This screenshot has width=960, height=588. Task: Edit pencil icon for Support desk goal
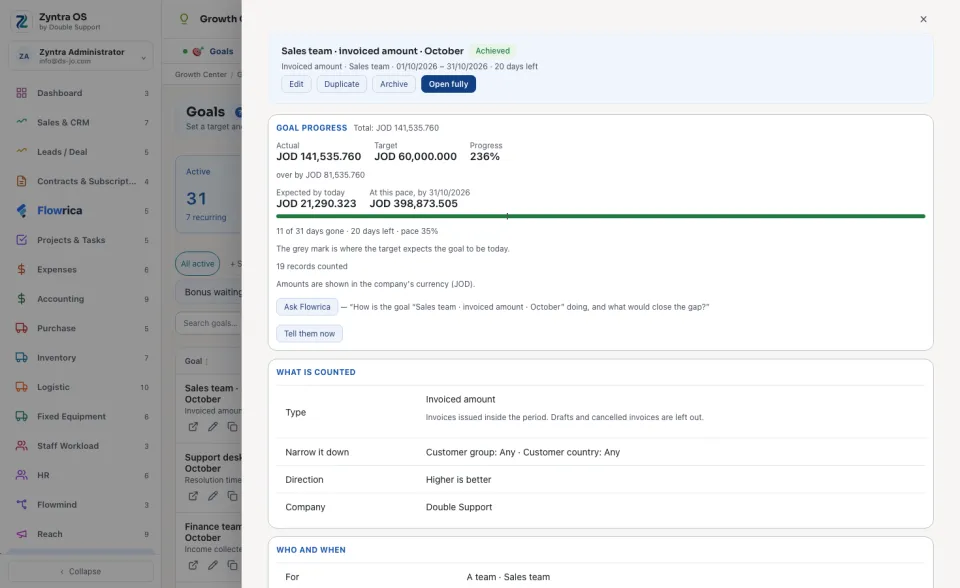pyautogui.click(x=212, y=496)
